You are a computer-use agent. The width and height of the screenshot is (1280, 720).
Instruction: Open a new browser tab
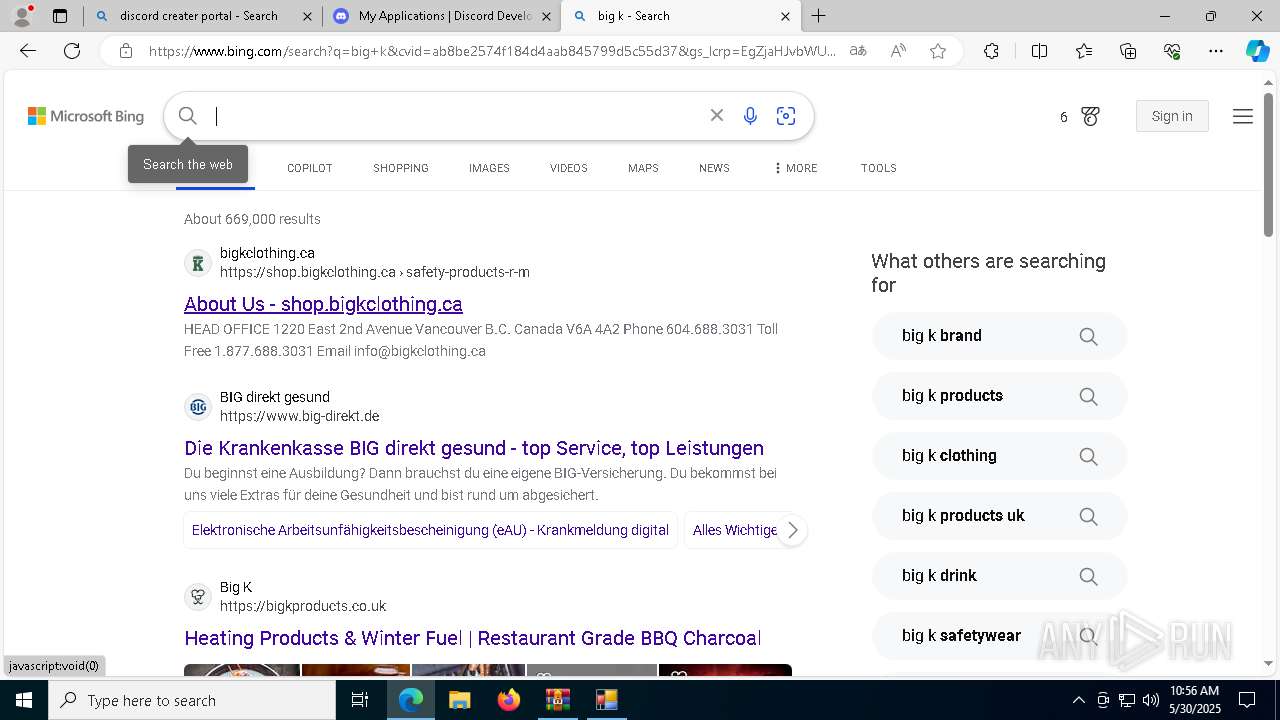coord(819,16)
